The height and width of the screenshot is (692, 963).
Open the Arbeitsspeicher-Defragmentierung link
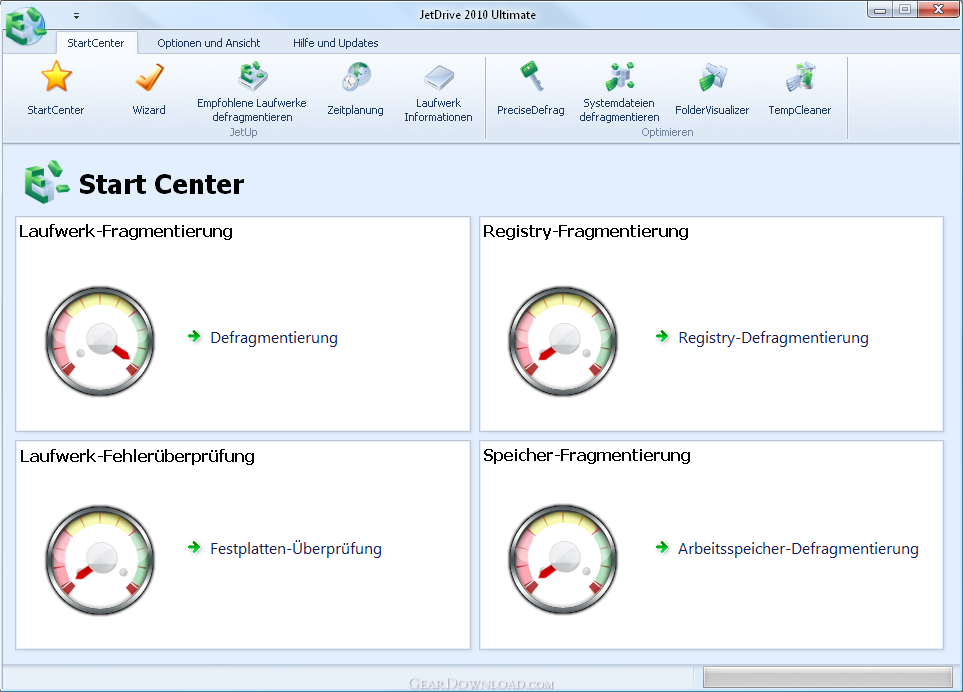(x=798, y=548)
